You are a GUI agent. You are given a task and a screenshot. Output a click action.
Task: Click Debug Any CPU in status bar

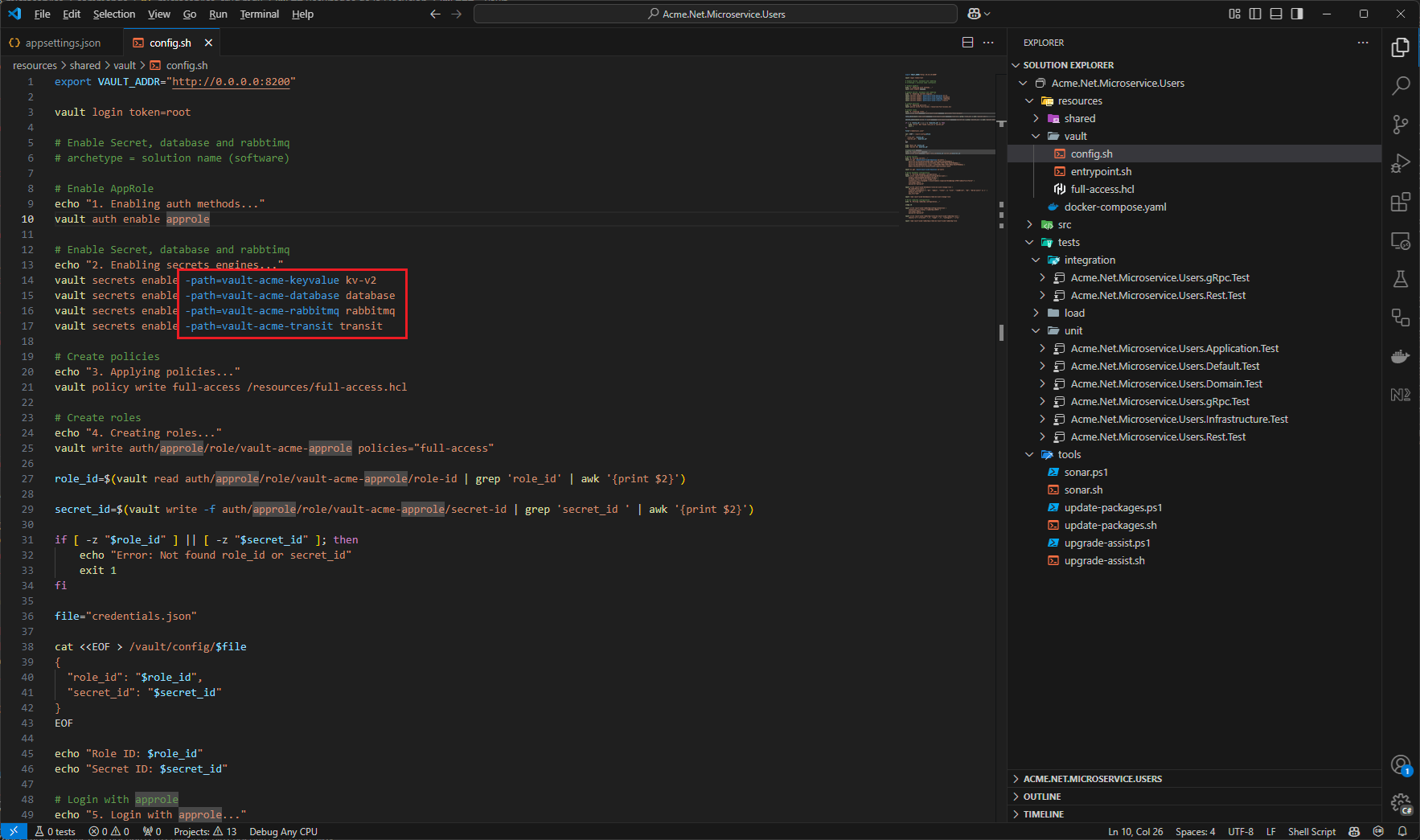(x=283, y=831)
